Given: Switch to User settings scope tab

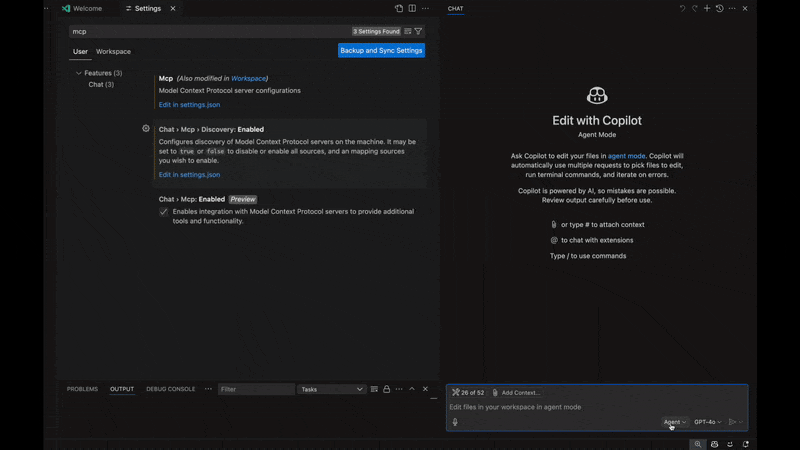Looking at the screenshot, I should (x=80, y=52).
